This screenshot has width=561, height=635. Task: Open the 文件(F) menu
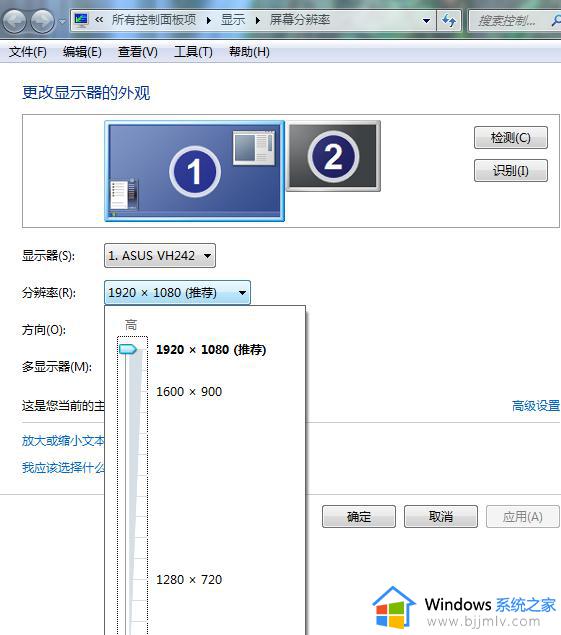(x=28, y=52)
